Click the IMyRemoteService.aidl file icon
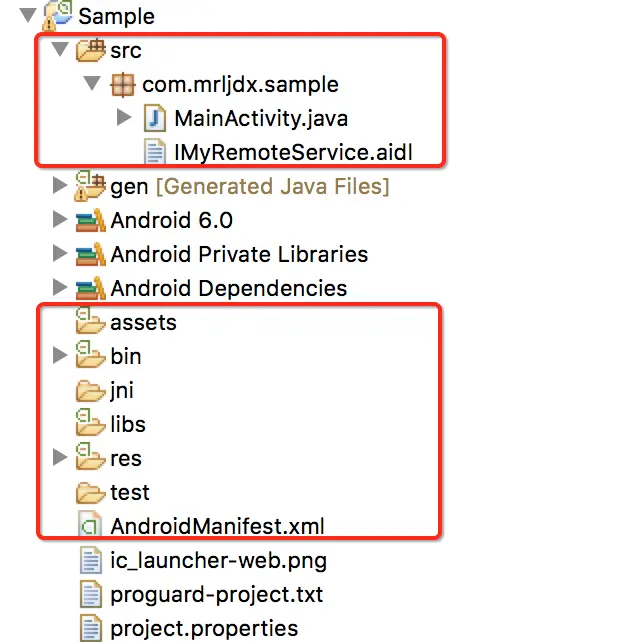 tap(155, 151)
